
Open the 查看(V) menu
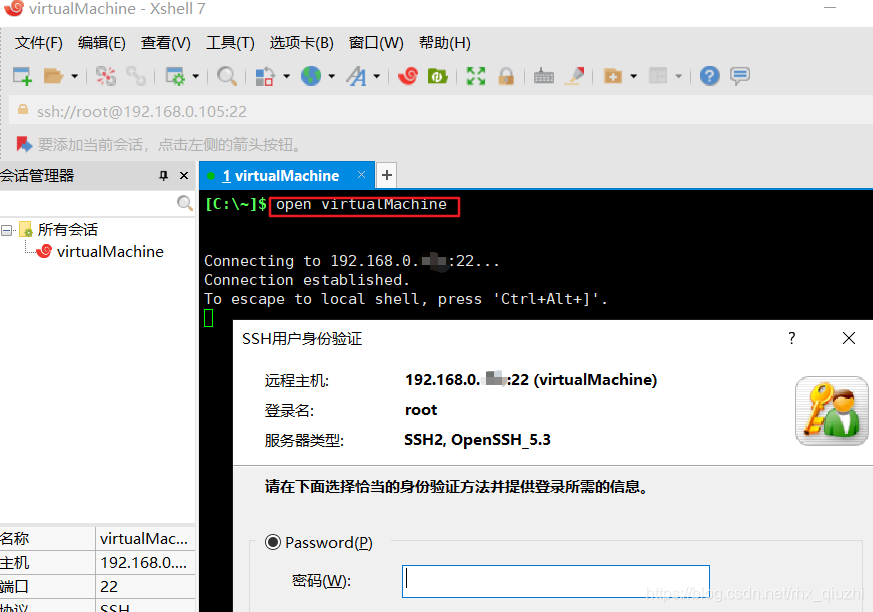[x=166, y=43]
